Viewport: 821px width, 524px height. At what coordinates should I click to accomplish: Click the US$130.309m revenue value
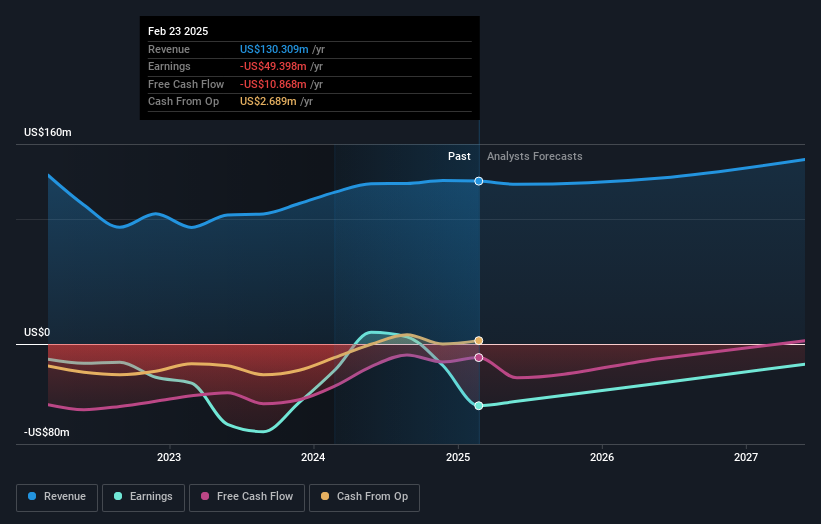pos(274,49)
